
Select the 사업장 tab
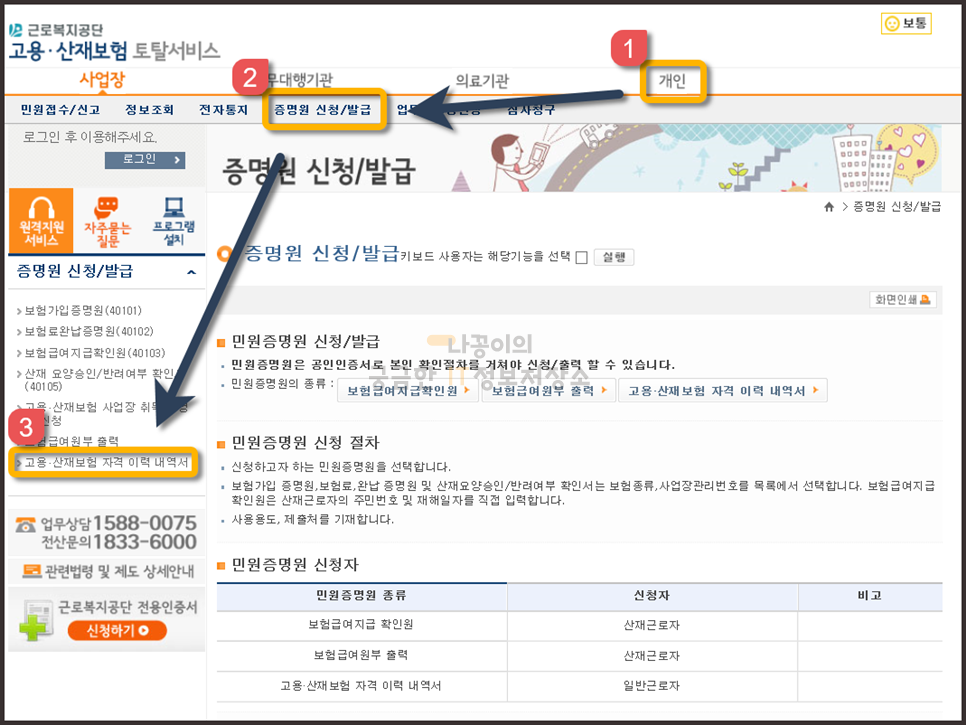pyautogui.click(x=102, y=79)
